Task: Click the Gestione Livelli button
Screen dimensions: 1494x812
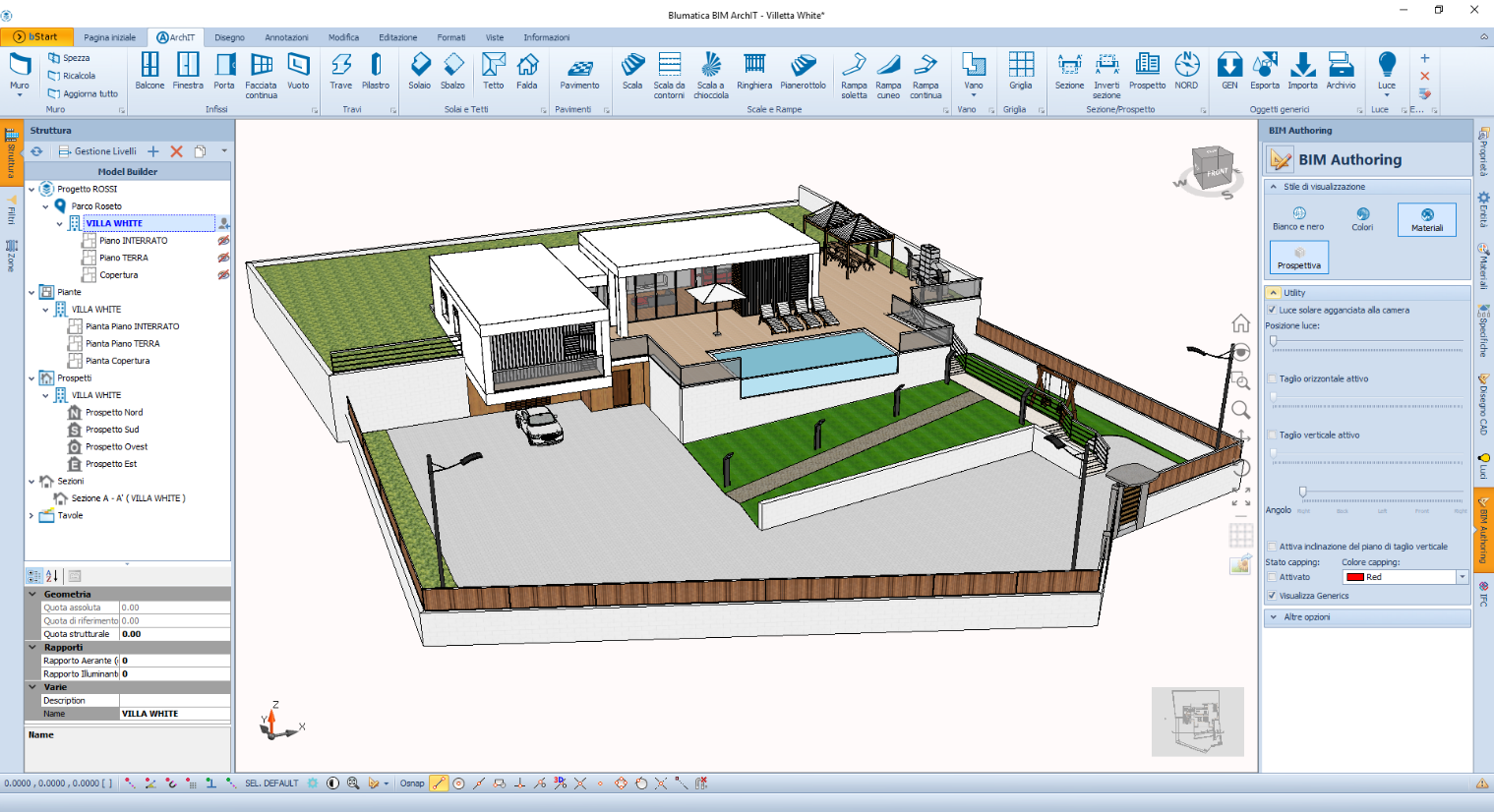Action: pyautogui.click(x=97, y=151)
